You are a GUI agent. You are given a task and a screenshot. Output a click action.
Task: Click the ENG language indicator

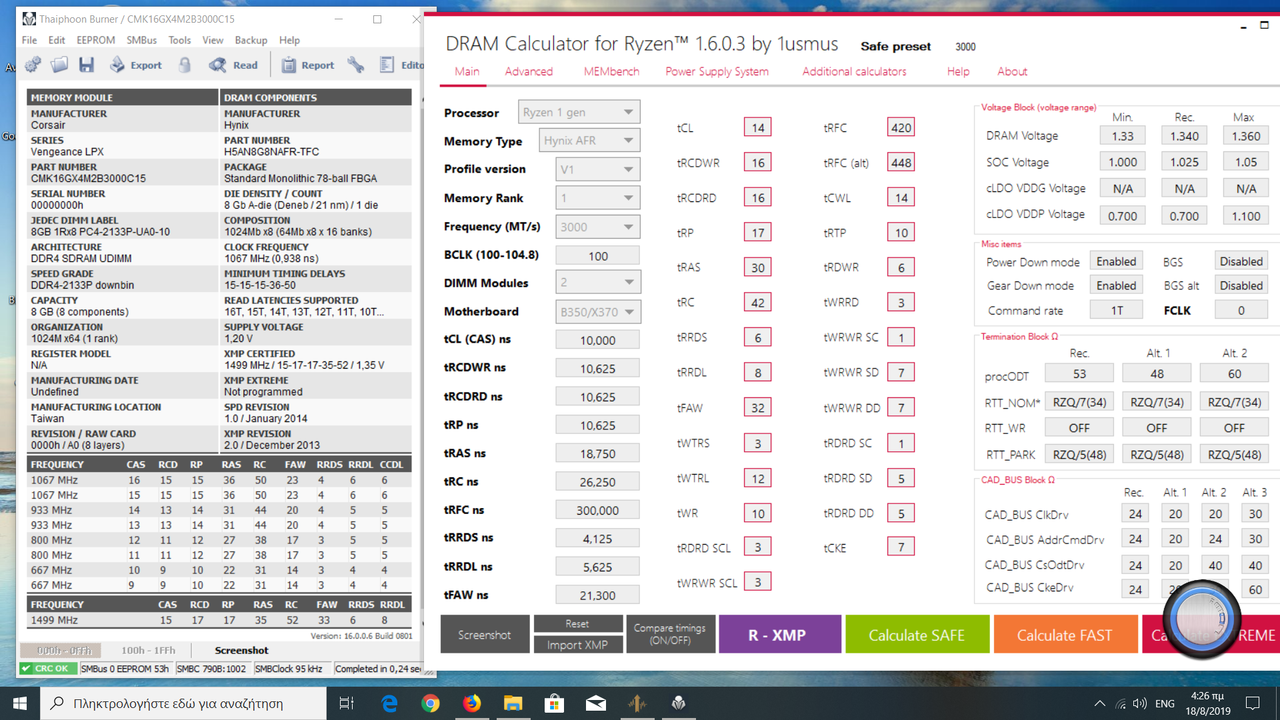tap(1166, 703)
